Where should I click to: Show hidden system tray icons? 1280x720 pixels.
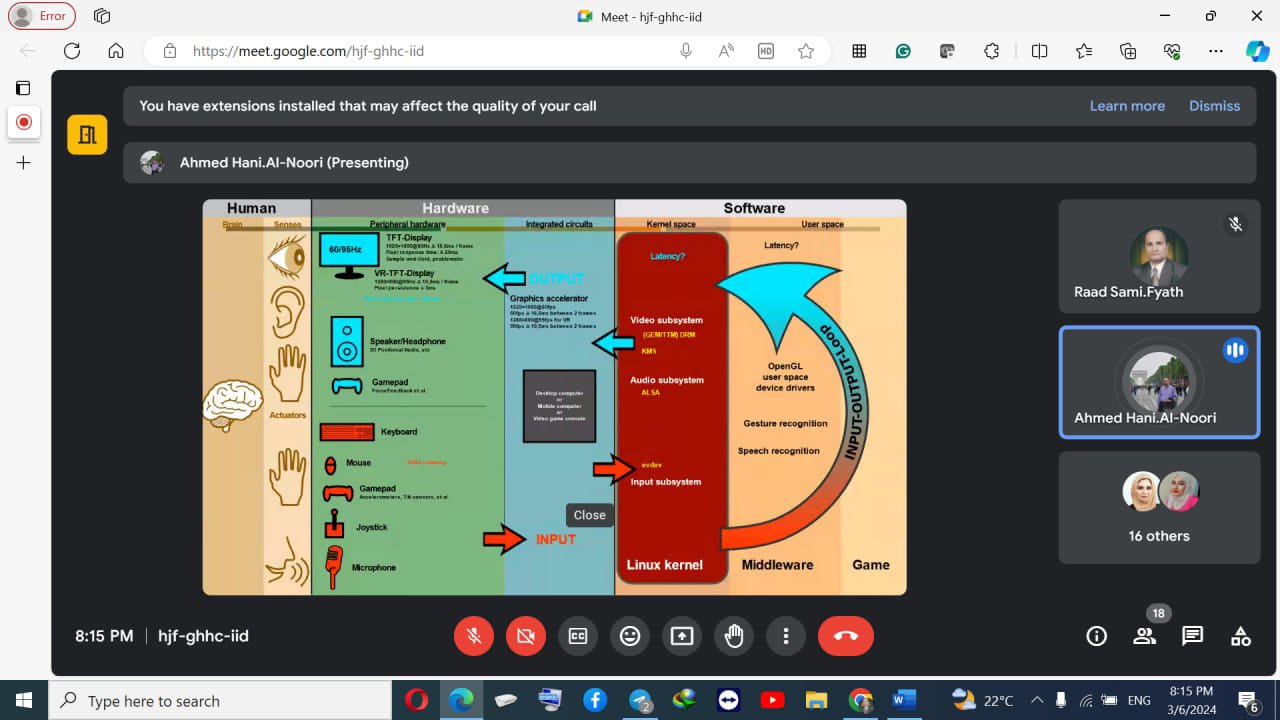(x=1037, y=700)
